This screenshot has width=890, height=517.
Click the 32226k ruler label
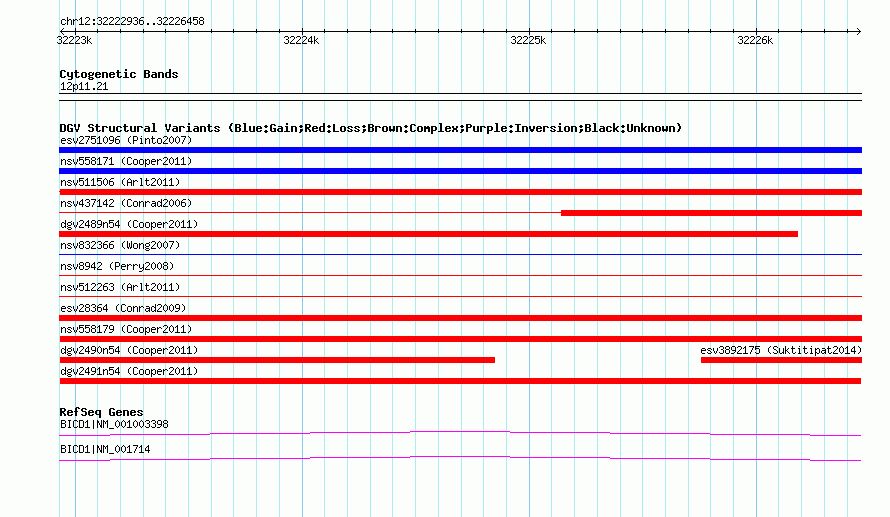click(755, 40)
